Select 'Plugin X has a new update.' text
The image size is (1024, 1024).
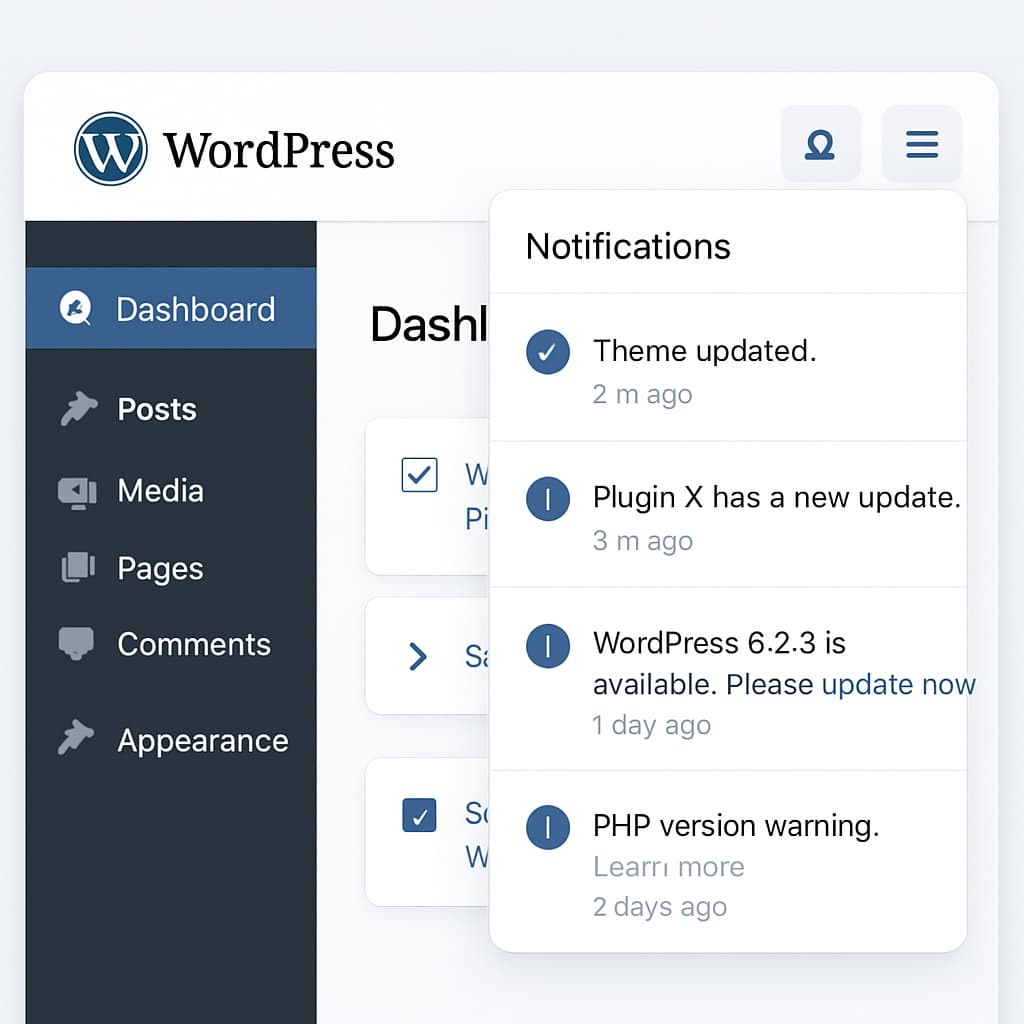coord(776,498)
